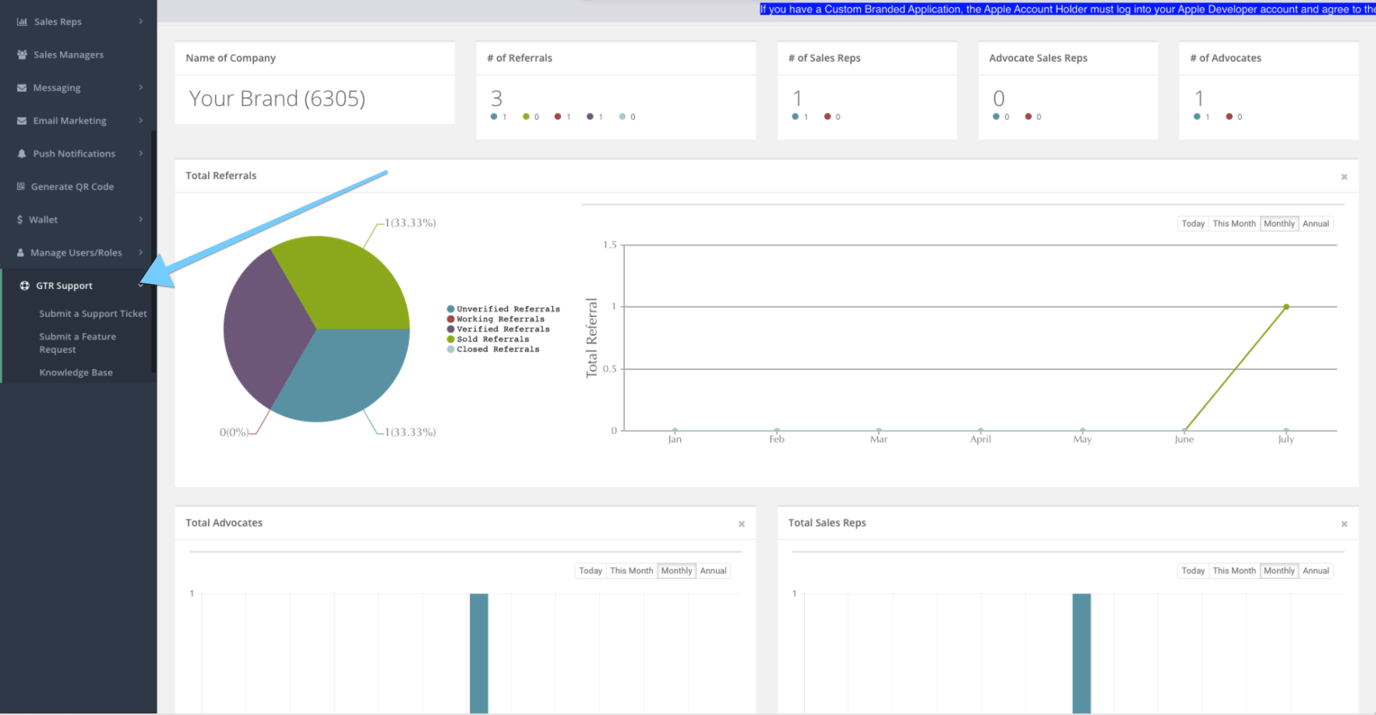This screenshot has height=715, width=1376.
Task: Click the Sold Referrals legend color dot
Action: tap(451, 340)
